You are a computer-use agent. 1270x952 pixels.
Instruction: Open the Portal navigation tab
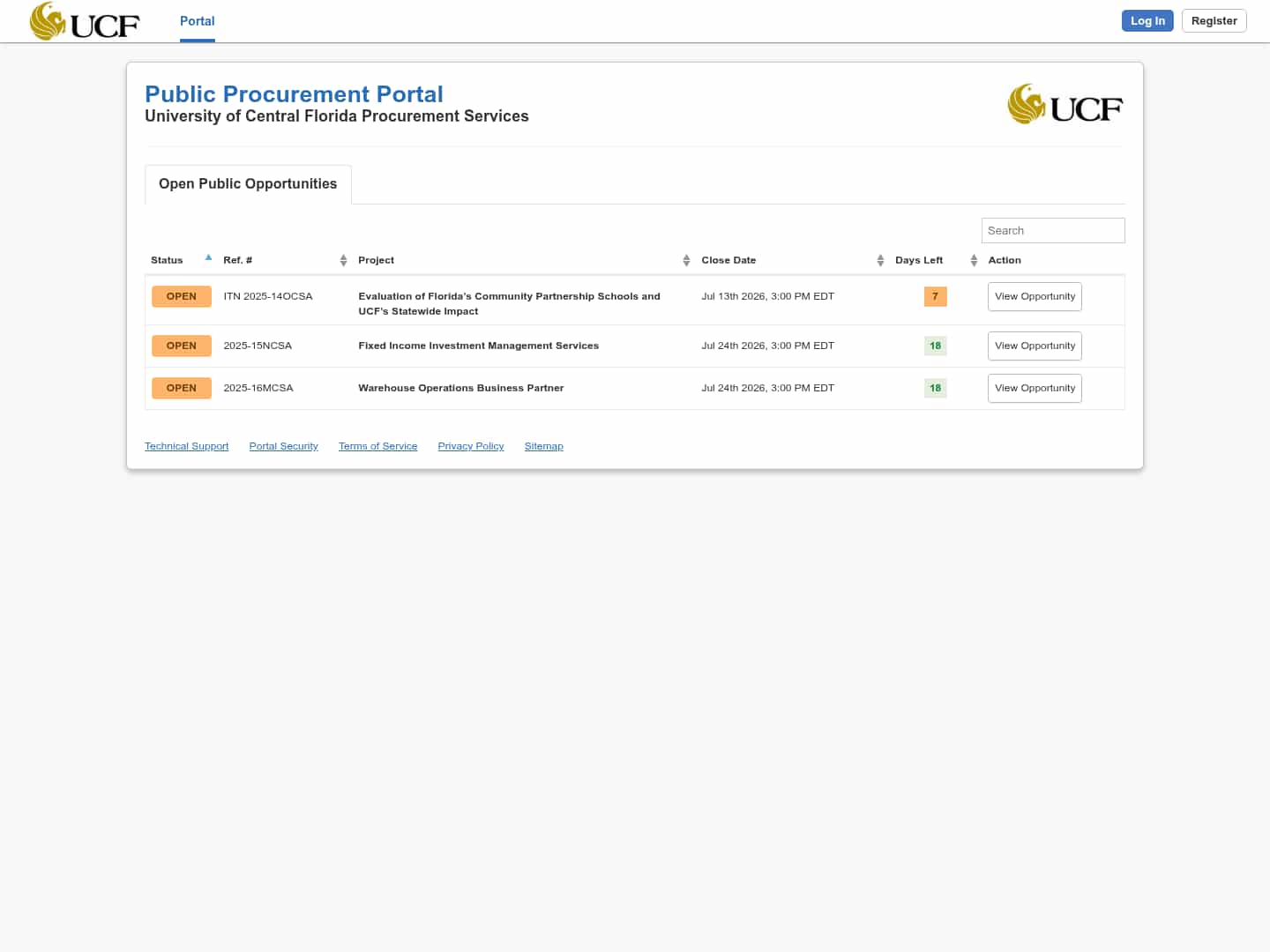click(198, 21)
